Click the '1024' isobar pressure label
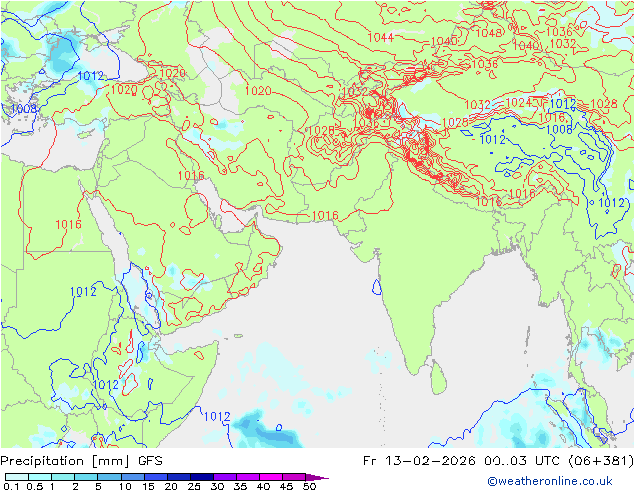The width and height of the screenshot is (634, 490). (x=518, y=103)
